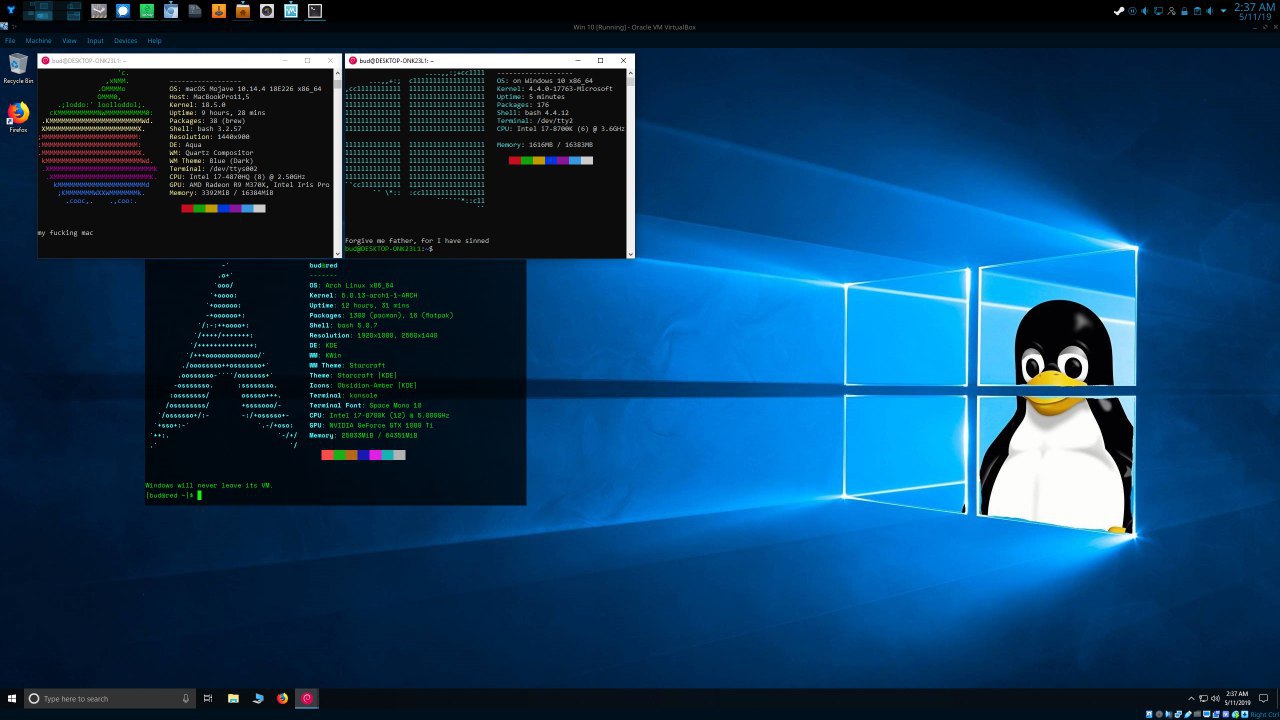
Task: Open the round disc icon in KDE panel
Action: (x=267, y=11)
